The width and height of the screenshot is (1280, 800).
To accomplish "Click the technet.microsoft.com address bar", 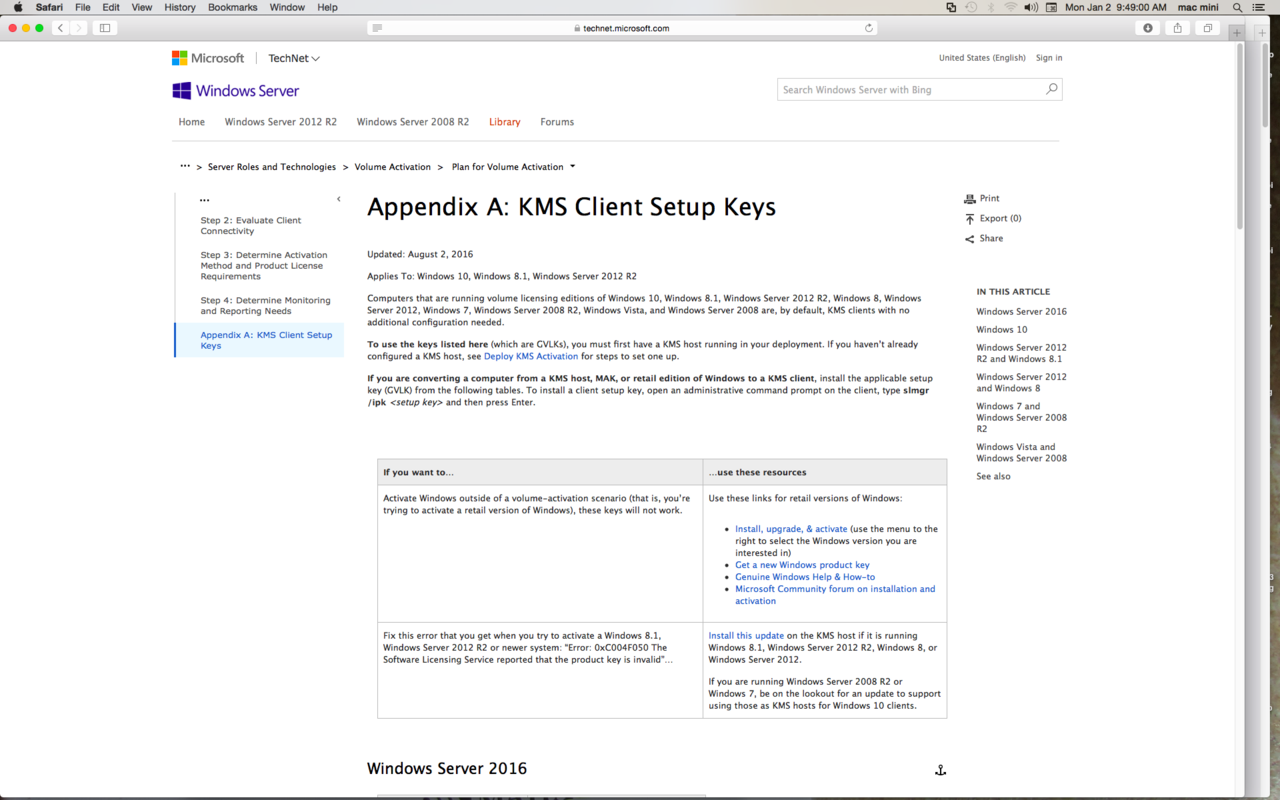I will (x=622, y=28).
